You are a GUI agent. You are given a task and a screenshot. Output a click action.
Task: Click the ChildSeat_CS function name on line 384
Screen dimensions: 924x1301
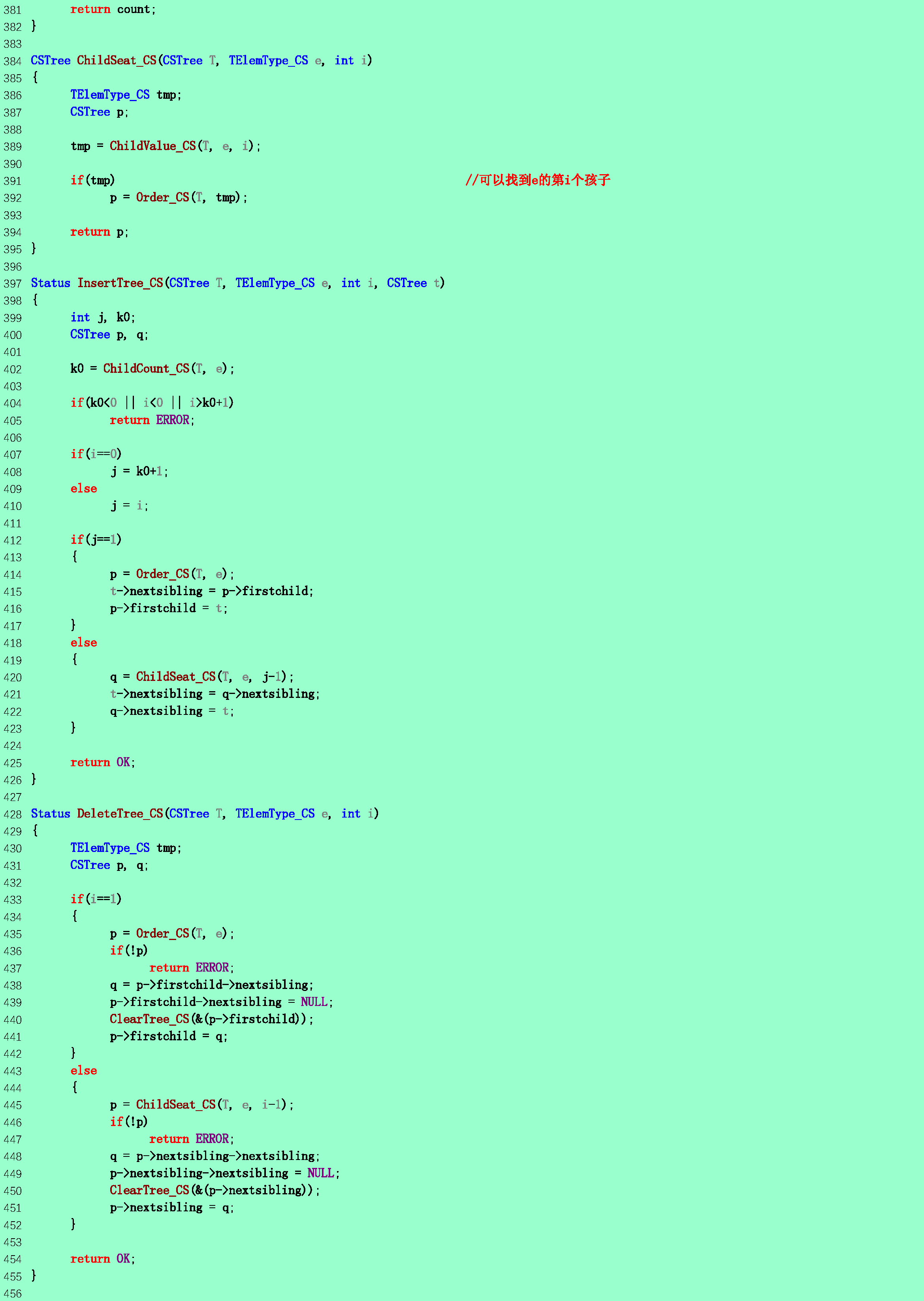(117, 61)
